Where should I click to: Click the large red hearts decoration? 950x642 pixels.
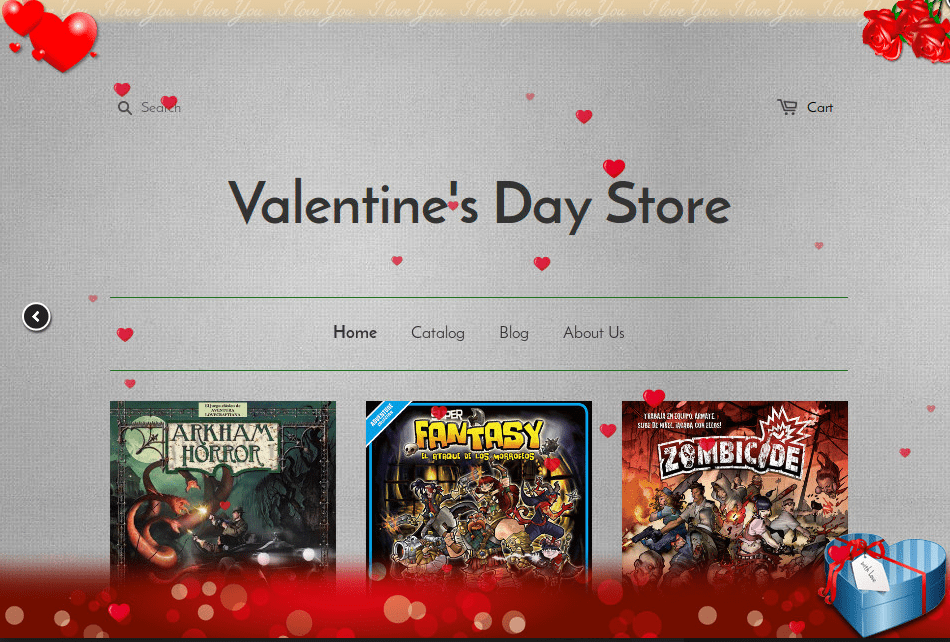(x=50, y=33)
